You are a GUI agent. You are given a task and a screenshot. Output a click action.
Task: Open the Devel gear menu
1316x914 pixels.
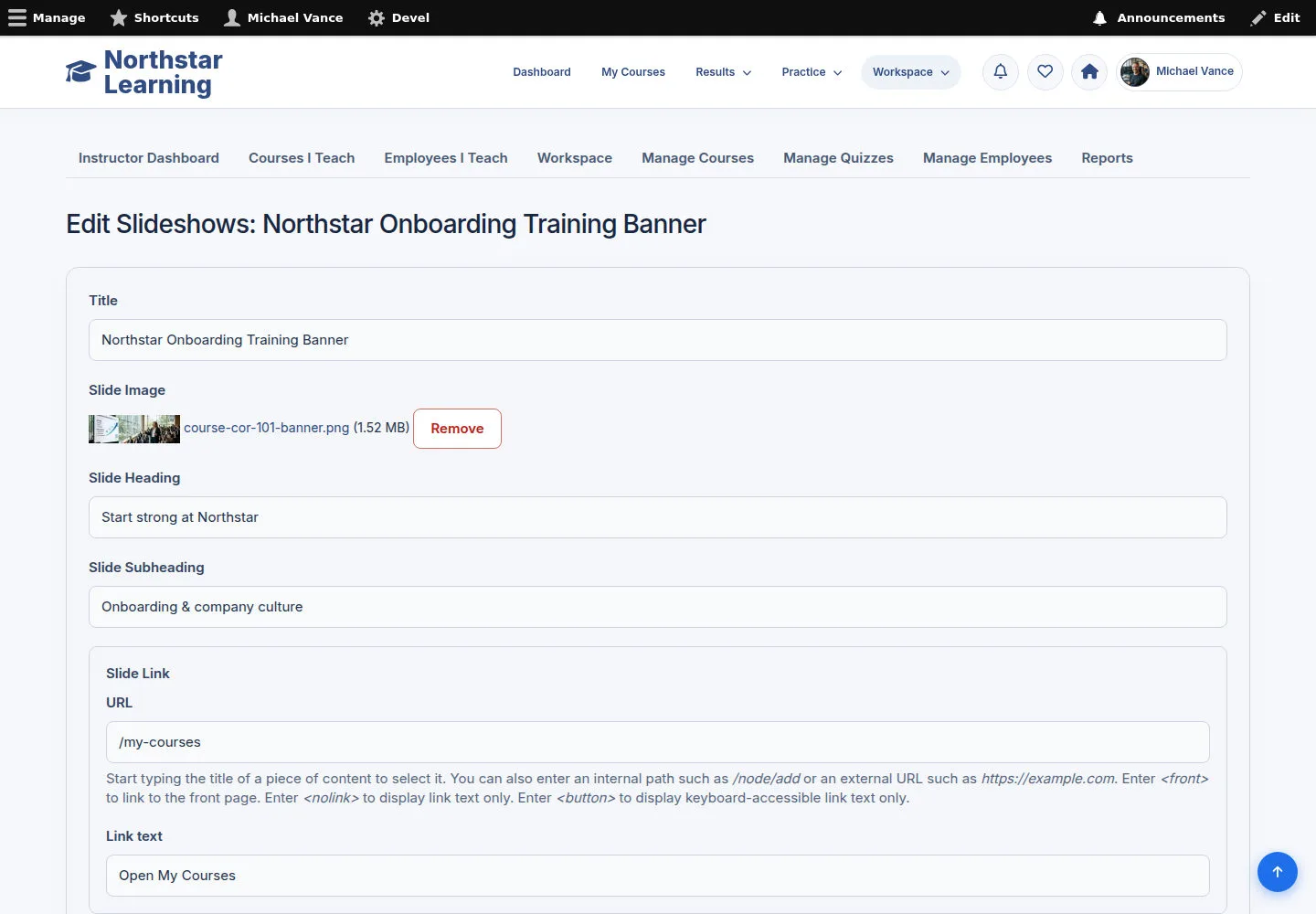point(398,17)
